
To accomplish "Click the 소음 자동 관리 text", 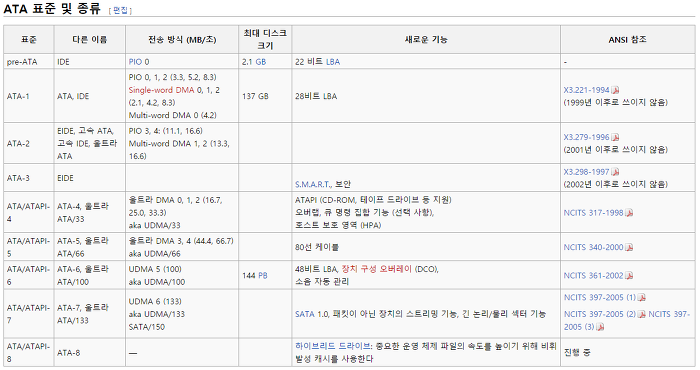I will pyautogui.click(x=322, y=282).
